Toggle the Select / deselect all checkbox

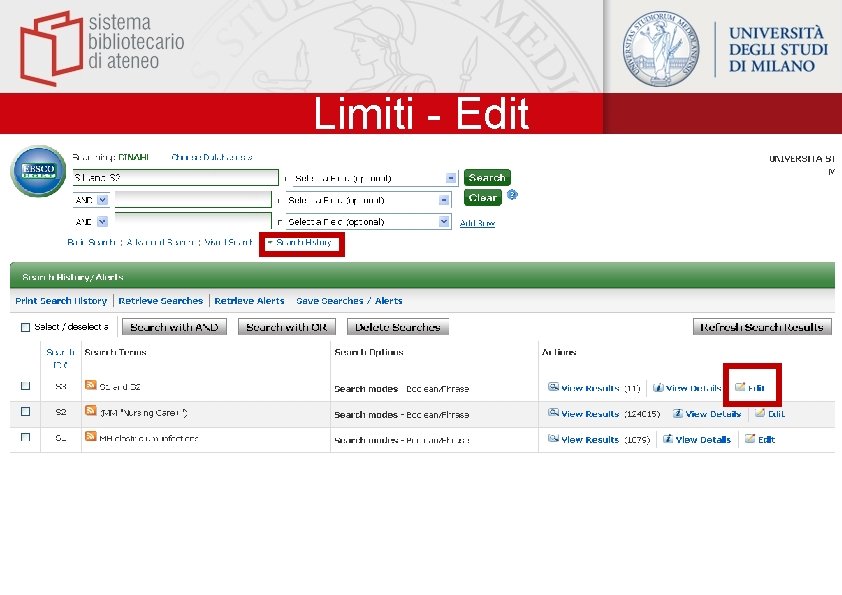point(25,327)
